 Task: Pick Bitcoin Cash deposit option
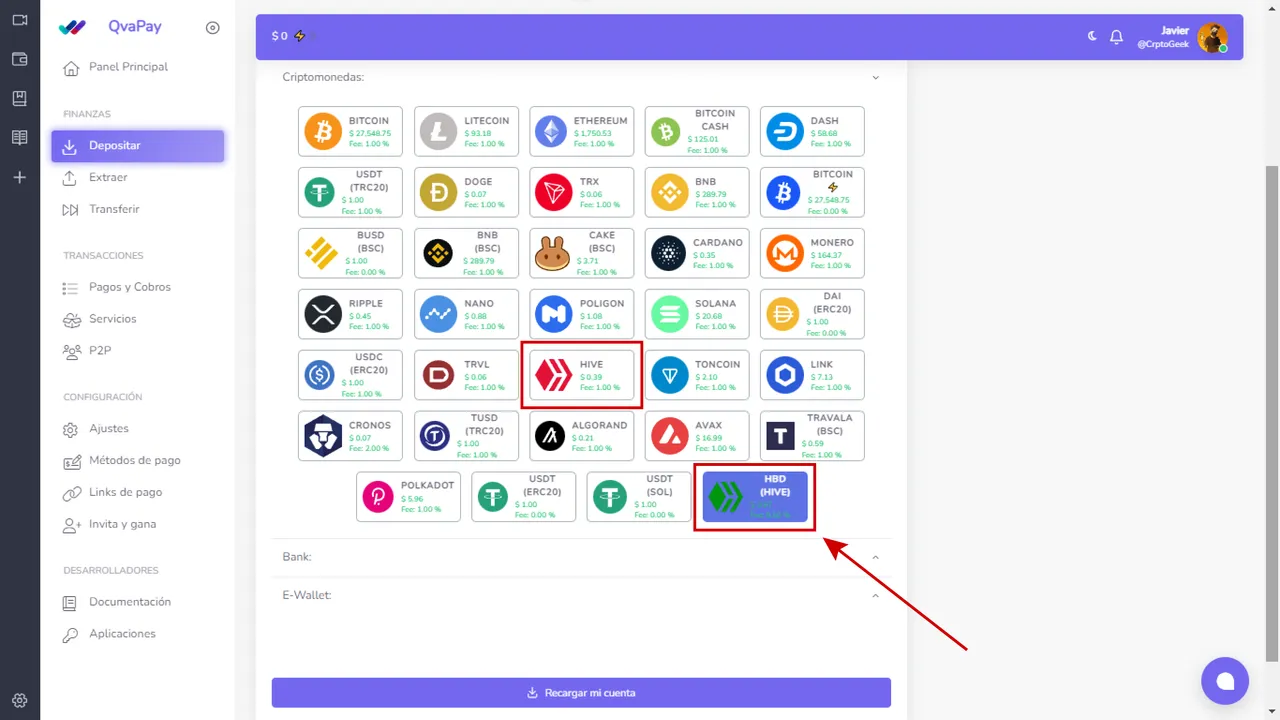point(696,131)
